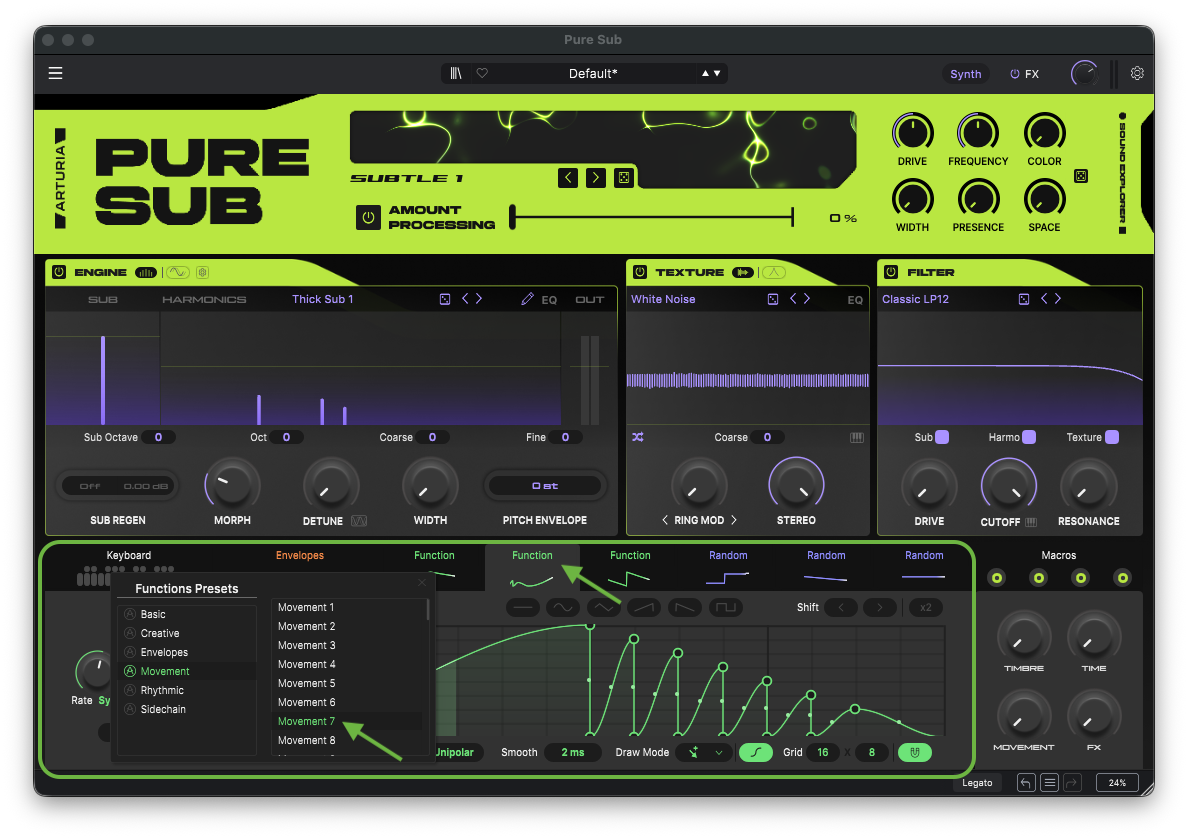Click the Sub Octave value field

(x=158, y=437)
